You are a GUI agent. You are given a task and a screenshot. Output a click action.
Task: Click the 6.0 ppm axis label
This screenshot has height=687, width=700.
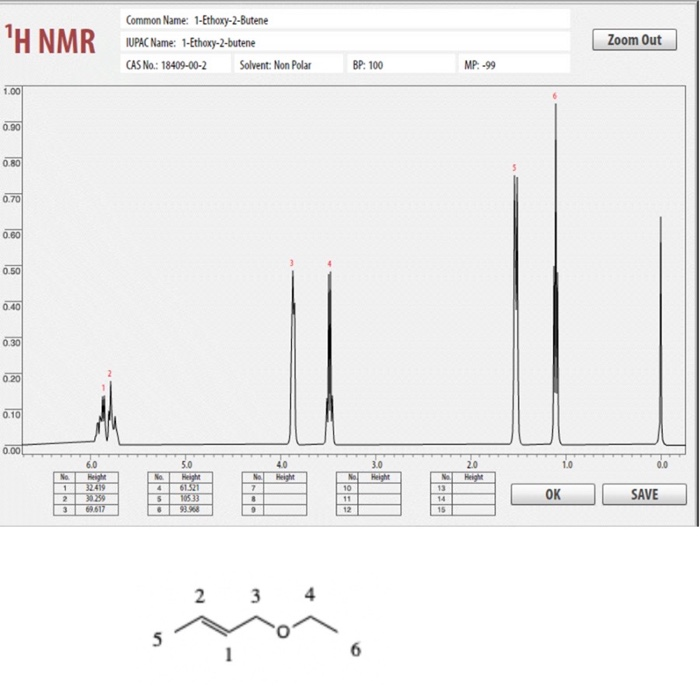92,465
